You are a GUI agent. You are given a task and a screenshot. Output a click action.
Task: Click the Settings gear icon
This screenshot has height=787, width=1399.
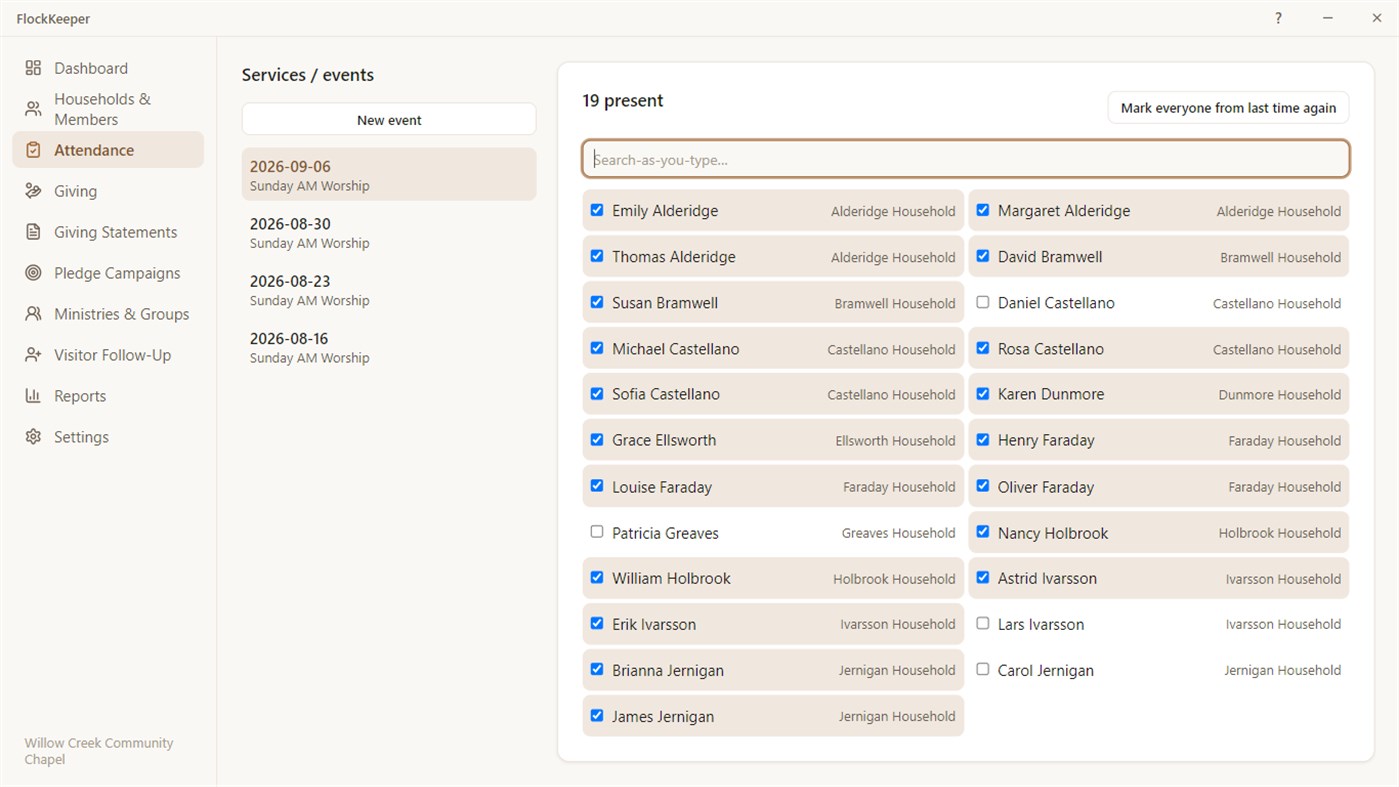(x=33, y=437)
